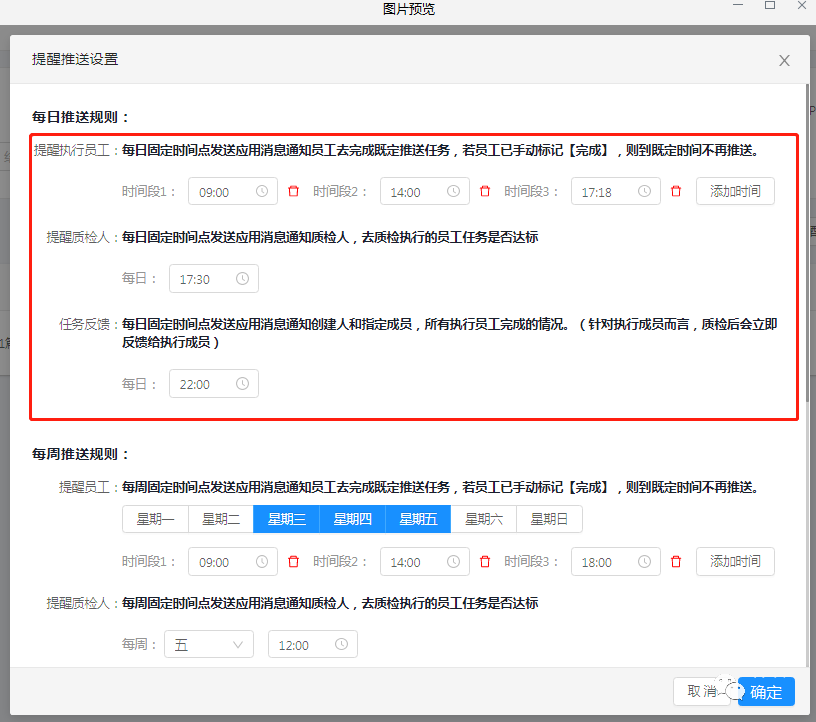
Task: Edit daily 时间段3 17:18 time field
Action: pos(616,191)
